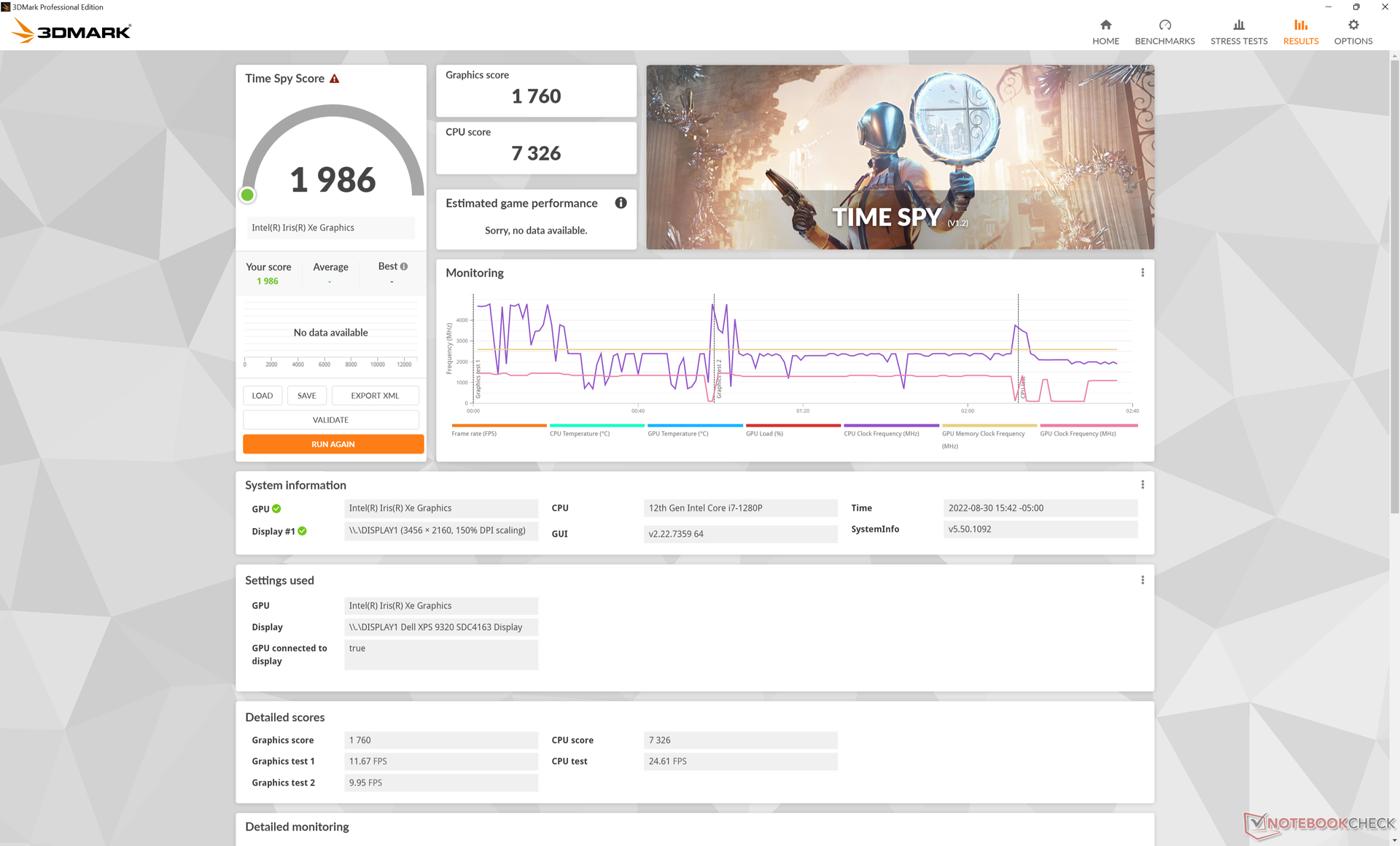1400x846 pixels.
Task: Click info icon for Estimated game performance
Action: tap(621, 203)
